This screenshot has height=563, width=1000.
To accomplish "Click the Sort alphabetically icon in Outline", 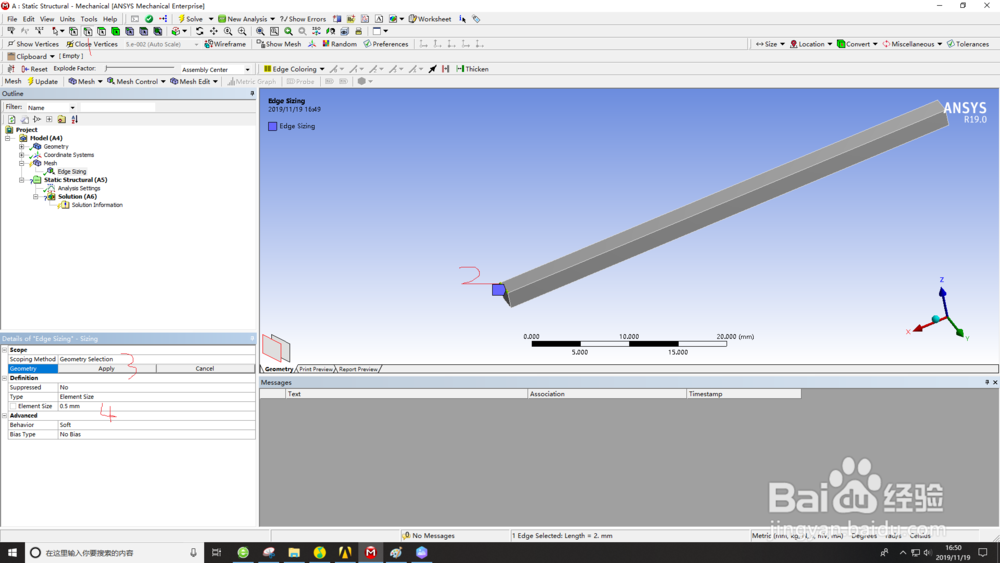I will [x=75, y=119].
